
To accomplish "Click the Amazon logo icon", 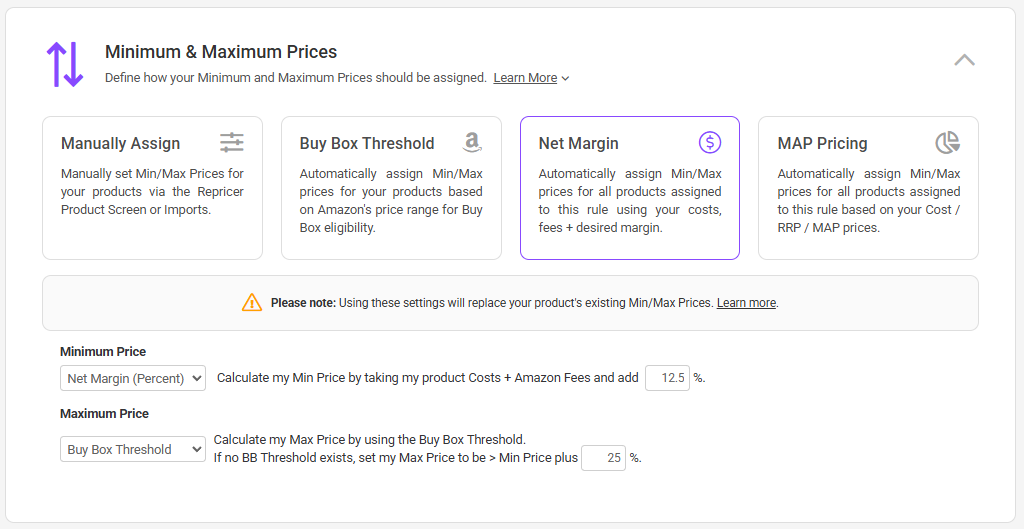I will (x=472, y=142).
